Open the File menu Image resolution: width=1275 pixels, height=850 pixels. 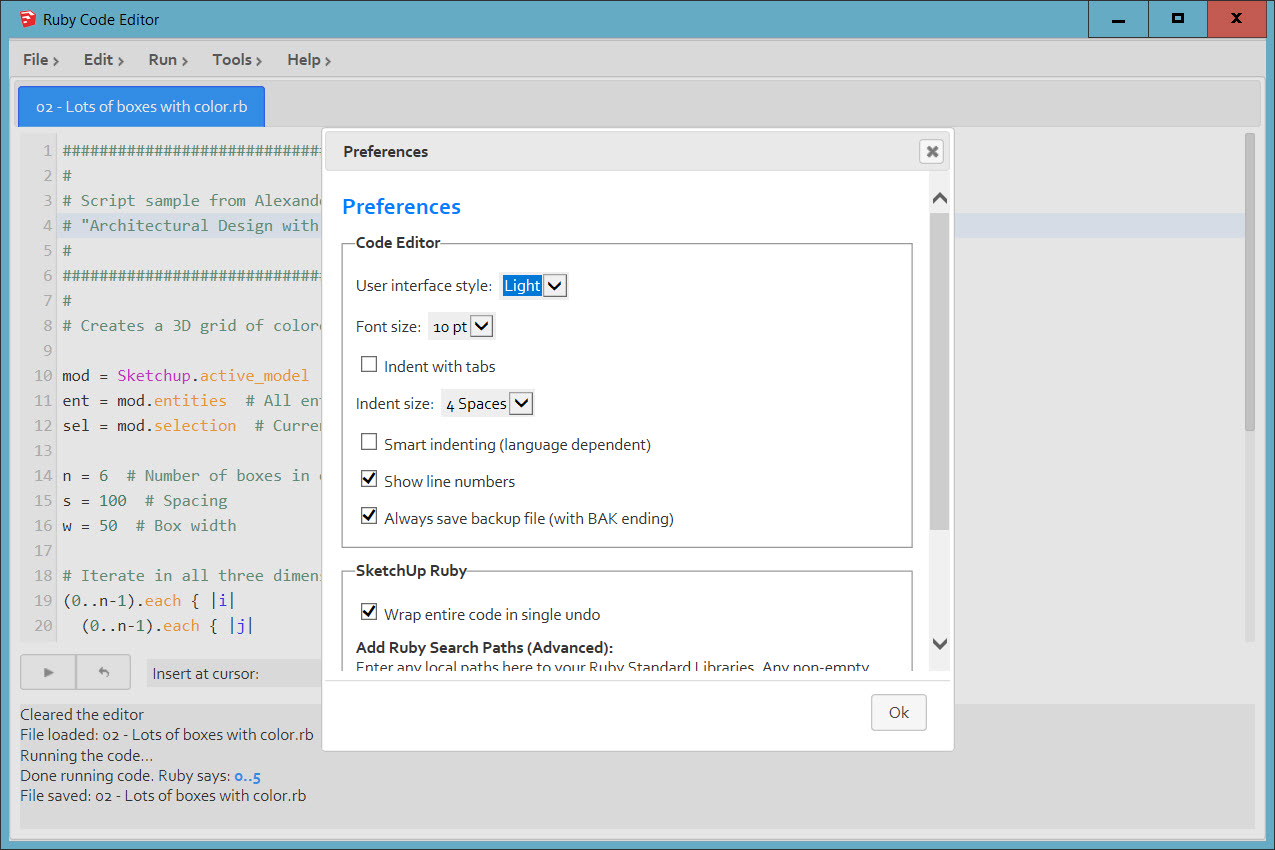pos(40,60)
